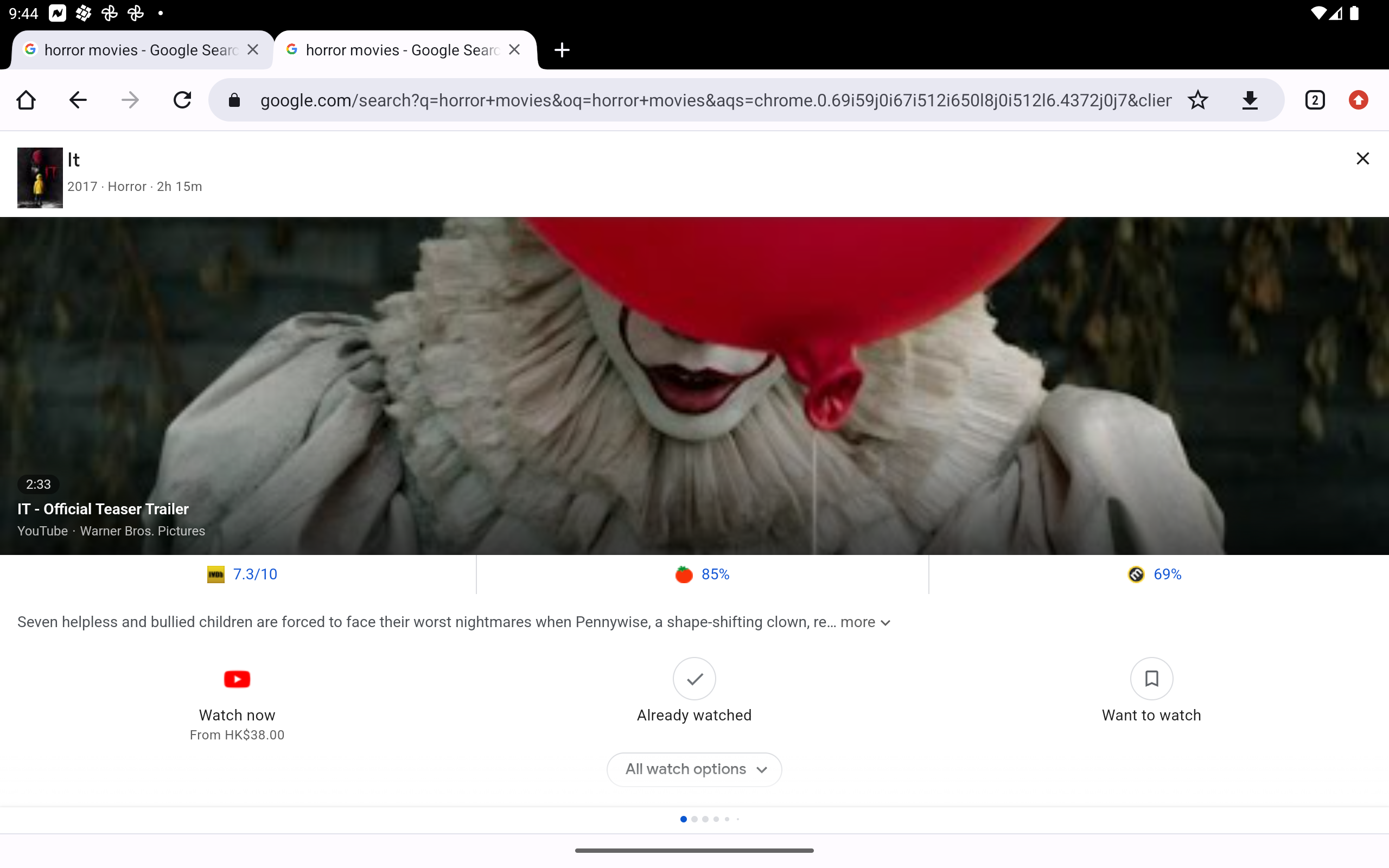Screen dimensions: 1389x868
Task: Expand All watch options dropdown
Action: (694, 769)
